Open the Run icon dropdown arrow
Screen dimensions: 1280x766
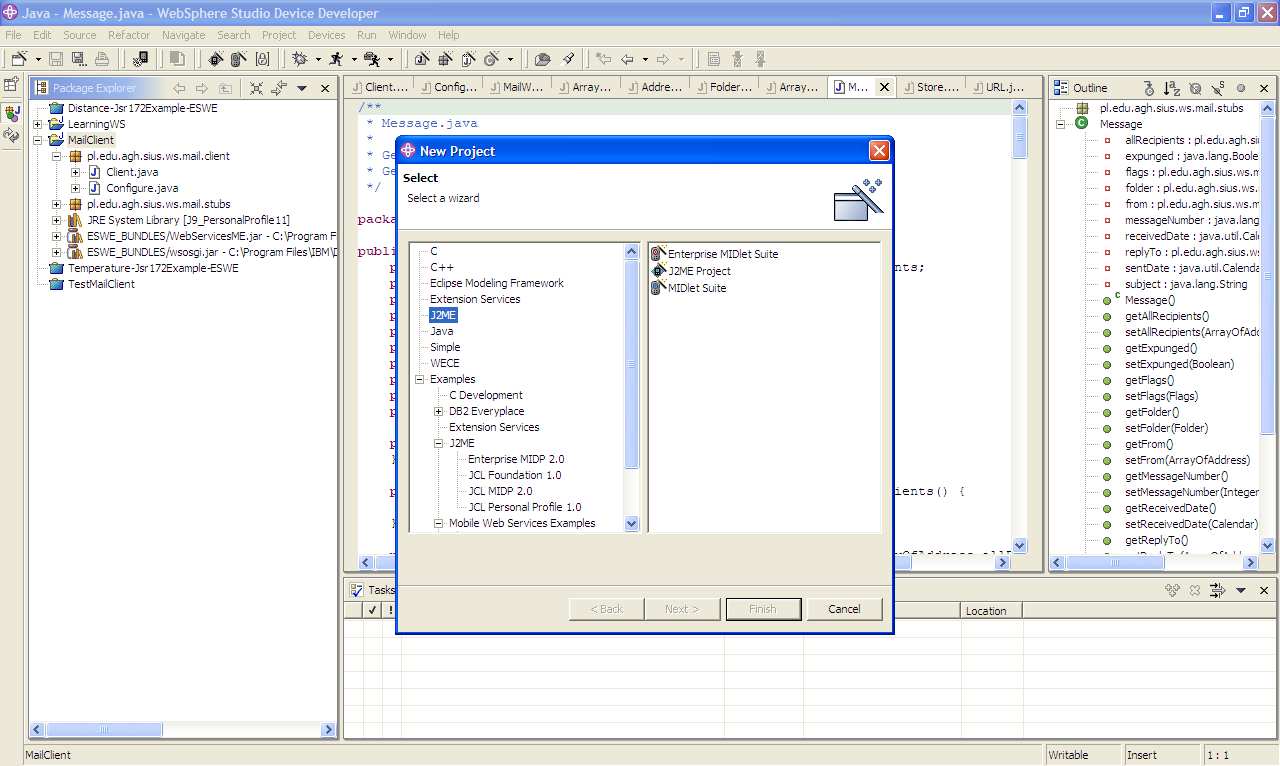point(354,60)
